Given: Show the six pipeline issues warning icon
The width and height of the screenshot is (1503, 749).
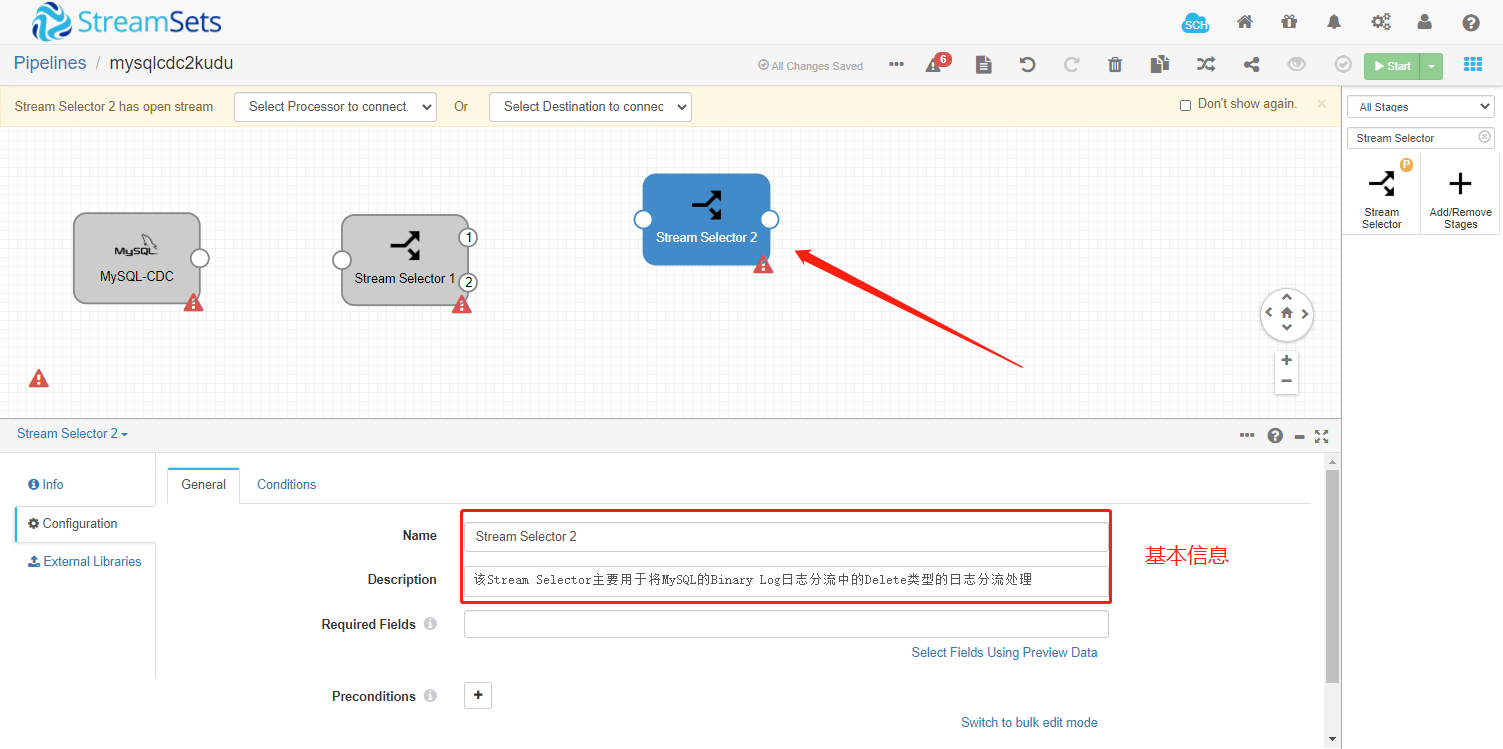Looking at the screenshot, I should [937, 63].
